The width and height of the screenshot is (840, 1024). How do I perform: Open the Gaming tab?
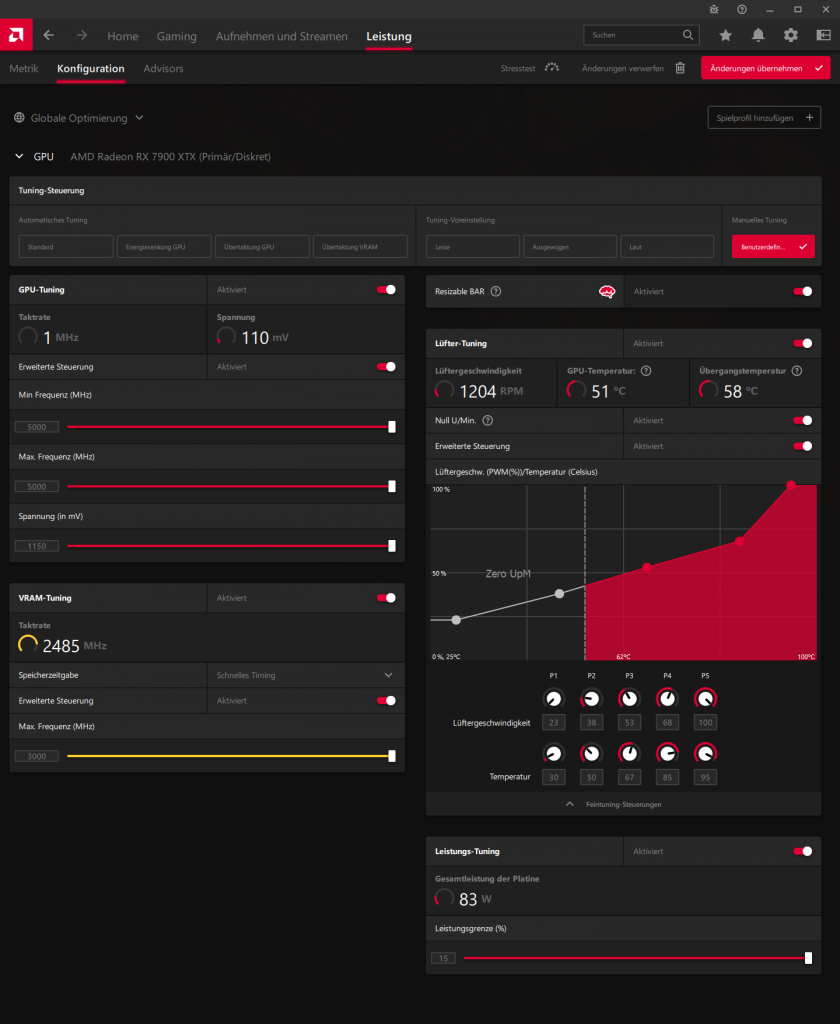click(x=176, y=37)
